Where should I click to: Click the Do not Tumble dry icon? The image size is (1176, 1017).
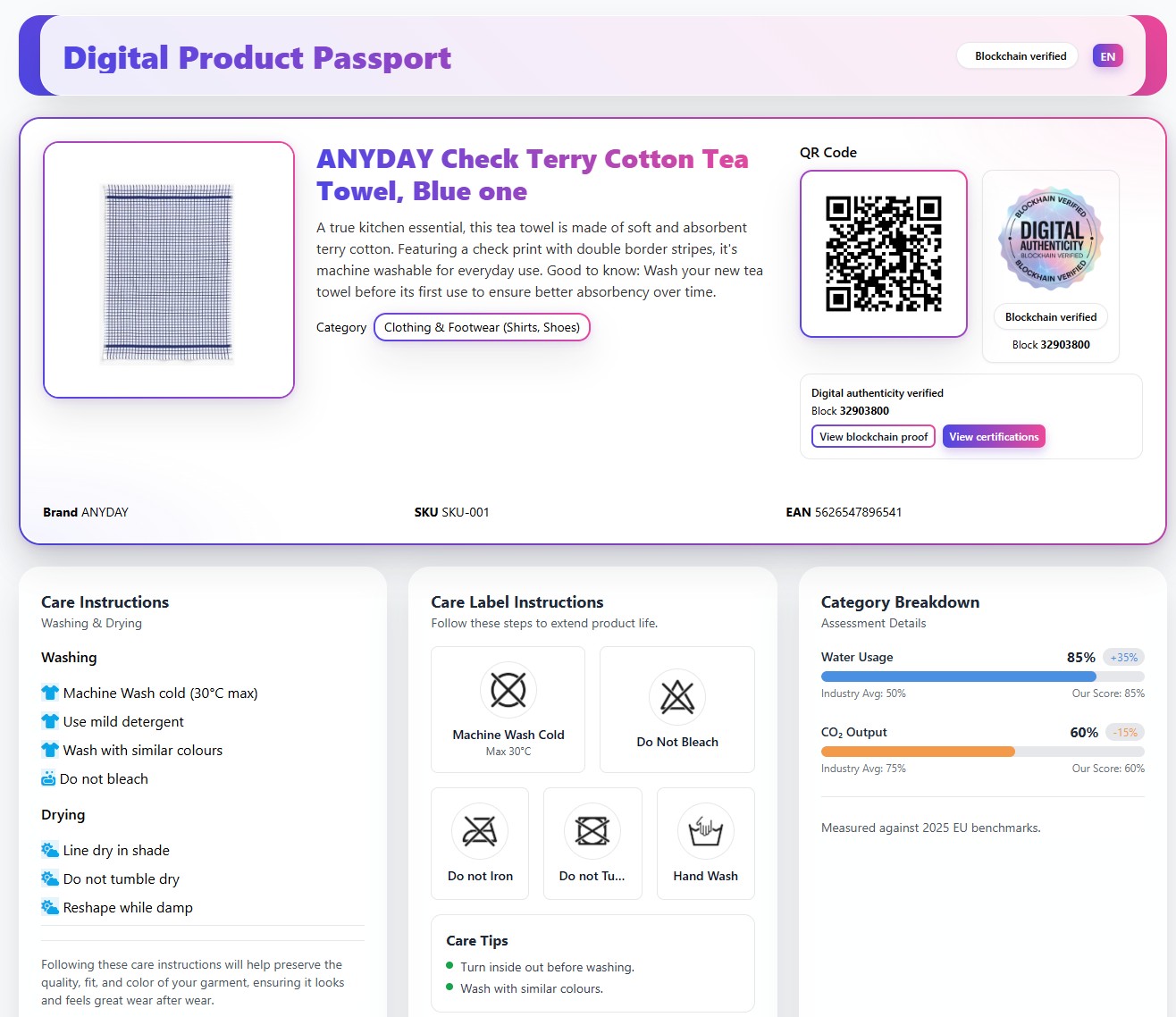[592, 831]
